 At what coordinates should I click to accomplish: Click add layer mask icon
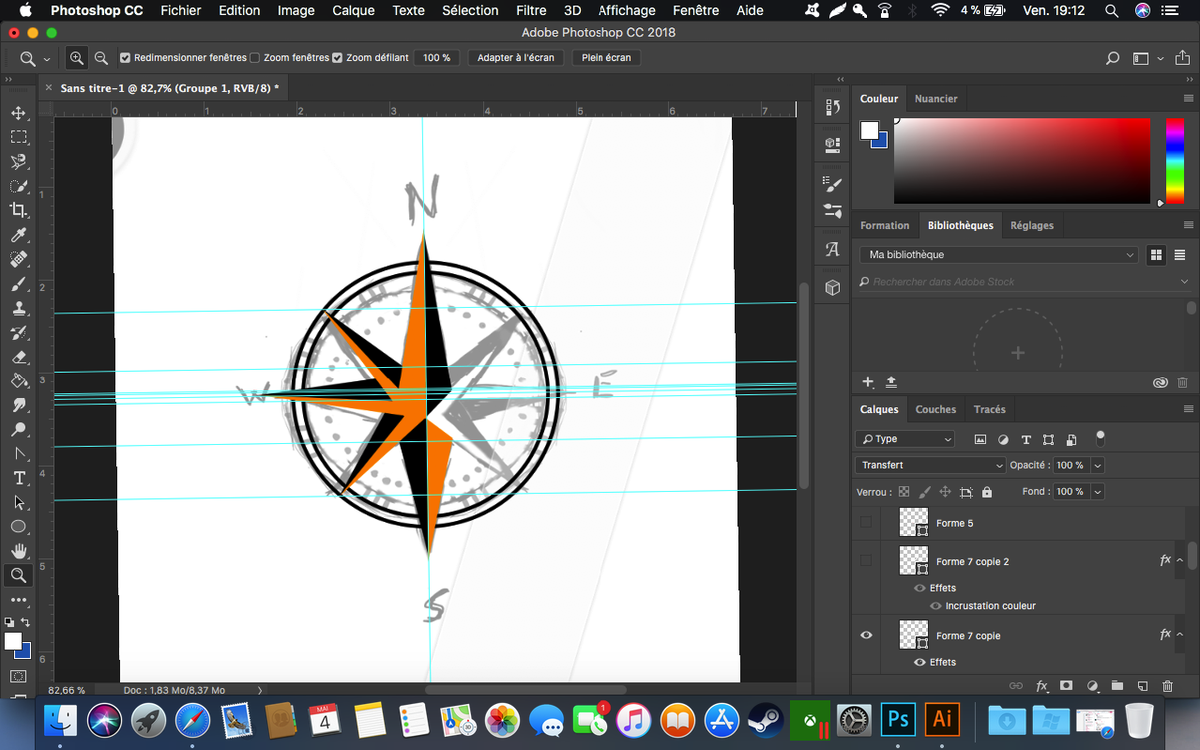click(1067, 686)
